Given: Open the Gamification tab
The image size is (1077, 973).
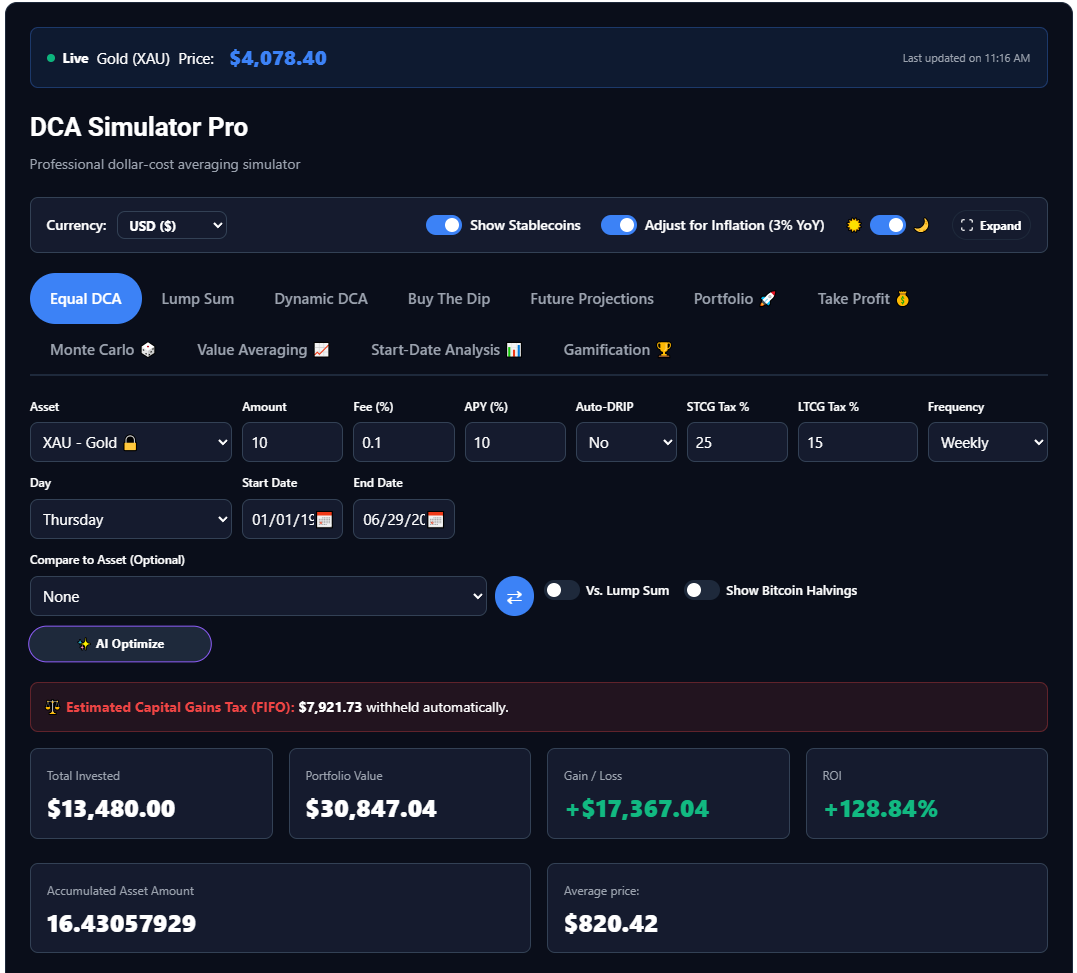Looking at the screenshot, I should (x=617, y=350).
